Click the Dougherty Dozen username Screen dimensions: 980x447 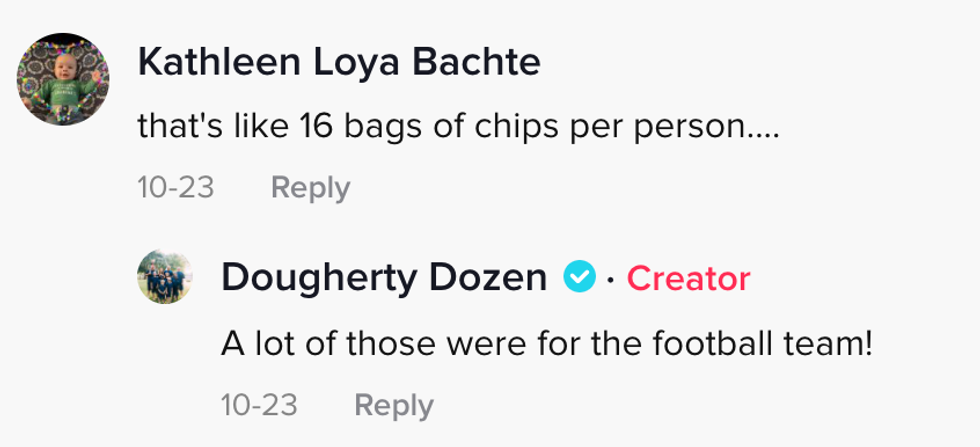pyautogui.click(x=384, y=277)
